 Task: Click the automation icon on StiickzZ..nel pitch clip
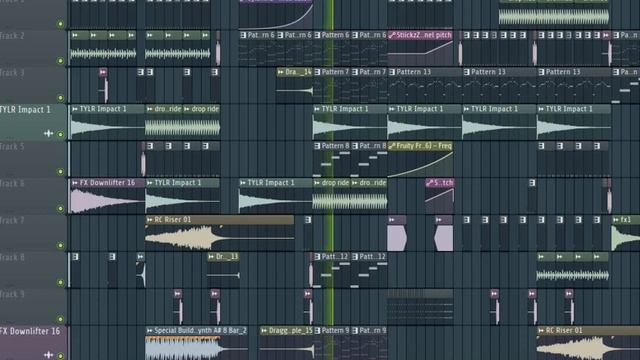(x=392, y=35)
